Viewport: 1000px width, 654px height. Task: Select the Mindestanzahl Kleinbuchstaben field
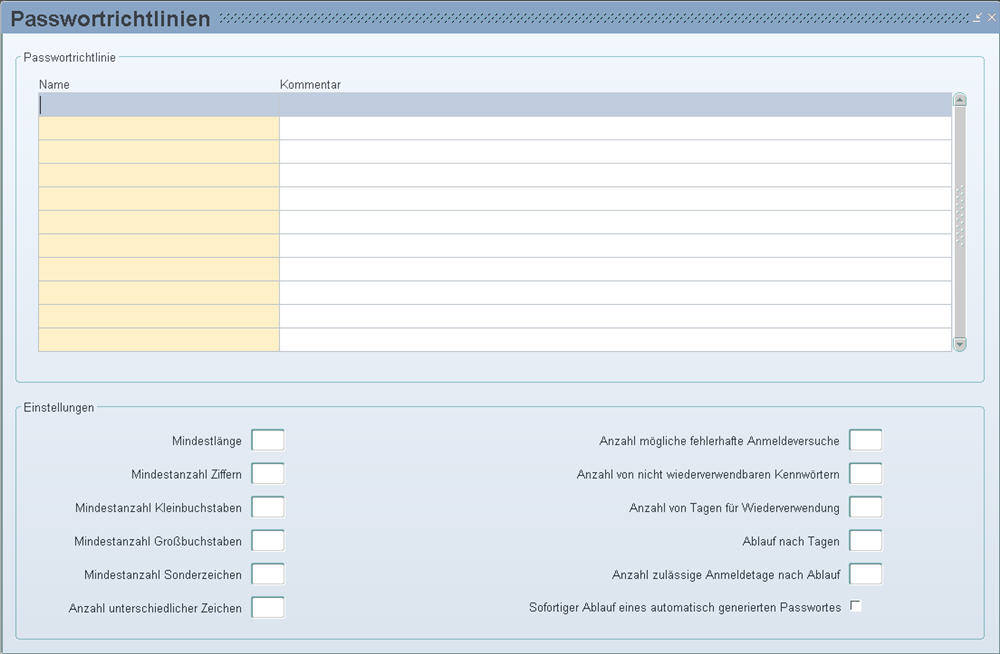point(268,507)
